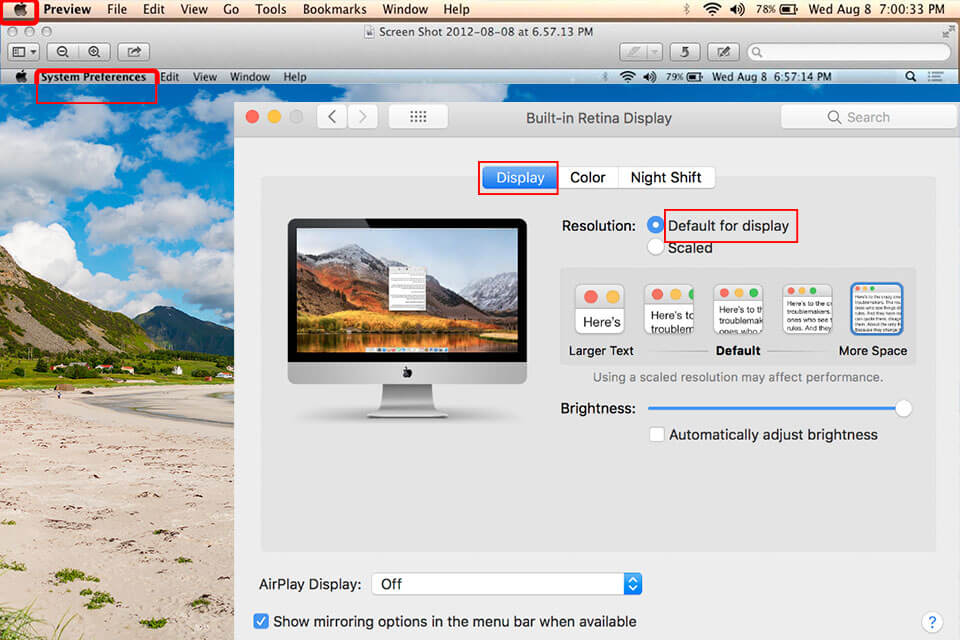The image size is (960, 640).
Task: Click Spotlight search magnifier in inner menu bar
Action: click(910, 77)
